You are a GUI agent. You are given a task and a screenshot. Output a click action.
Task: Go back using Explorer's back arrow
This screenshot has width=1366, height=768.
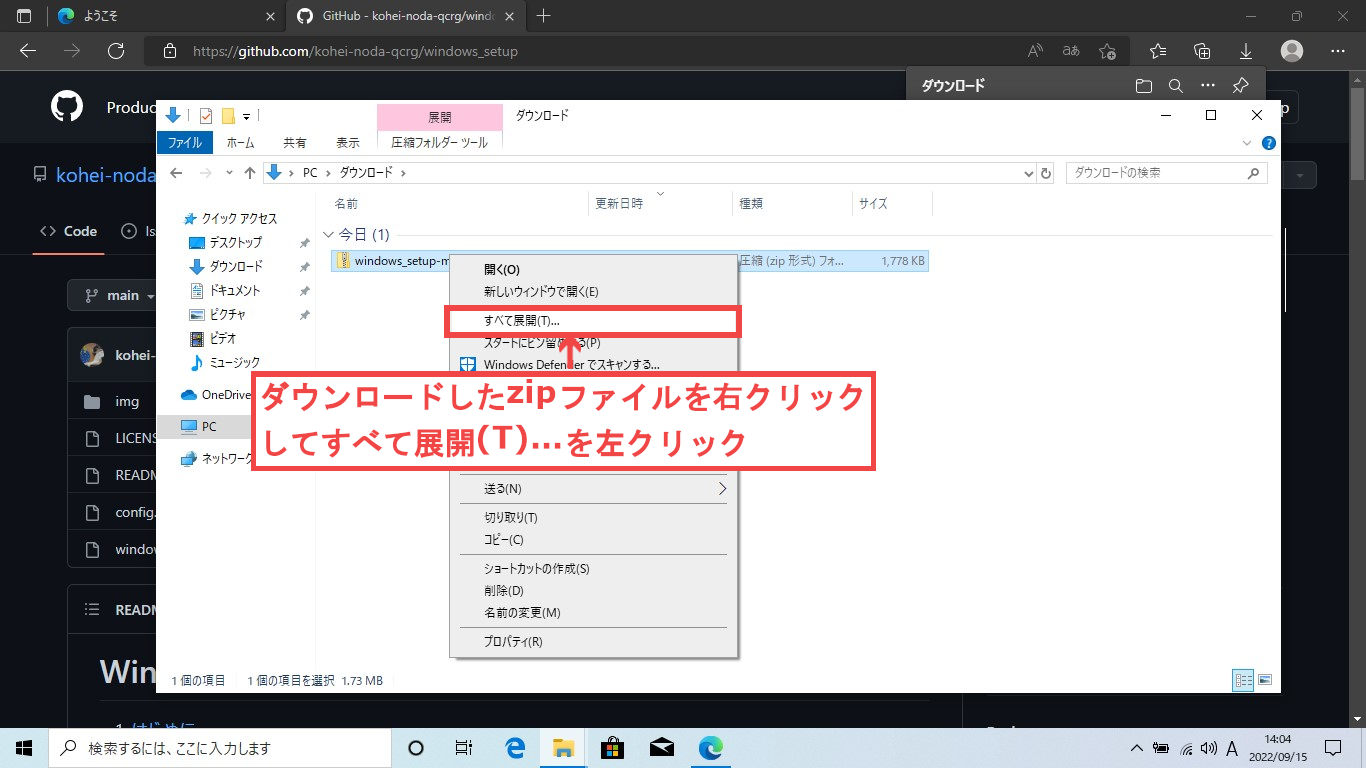(176, 173)
